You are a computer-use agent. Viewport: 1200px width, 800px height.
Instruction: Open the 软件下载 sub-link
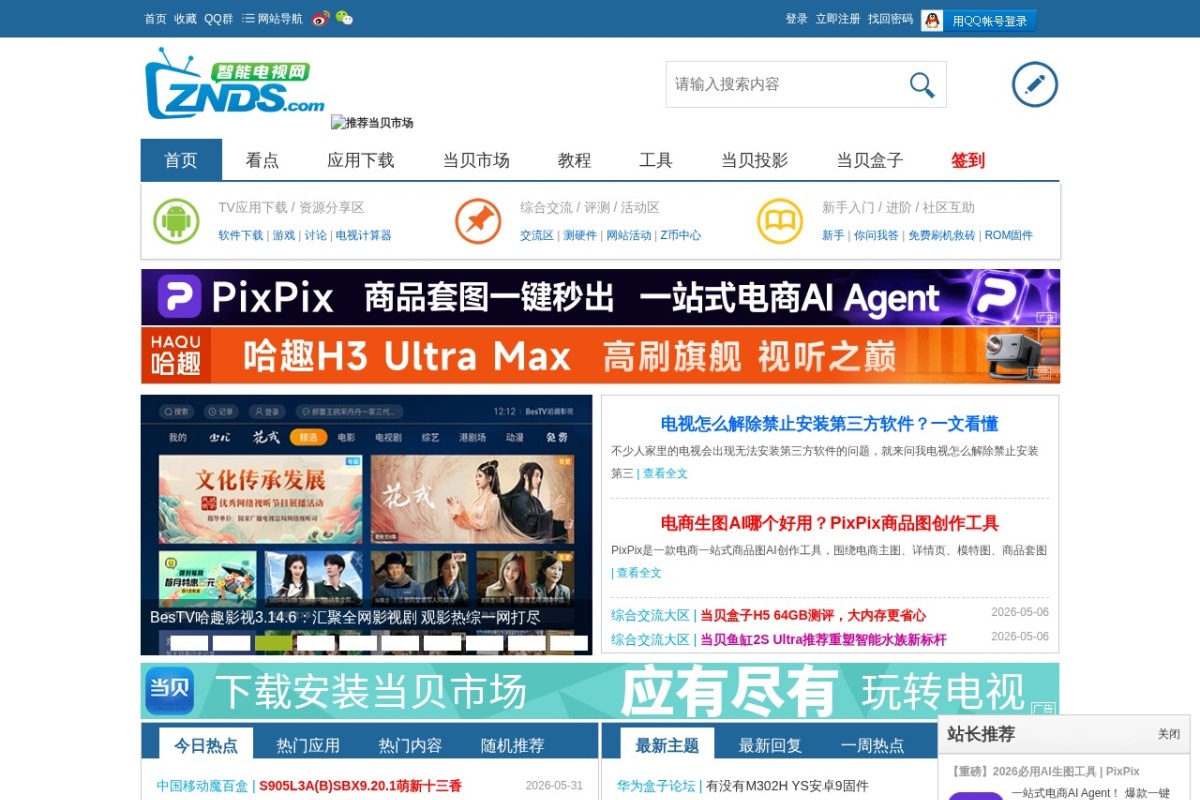(241, 236)
